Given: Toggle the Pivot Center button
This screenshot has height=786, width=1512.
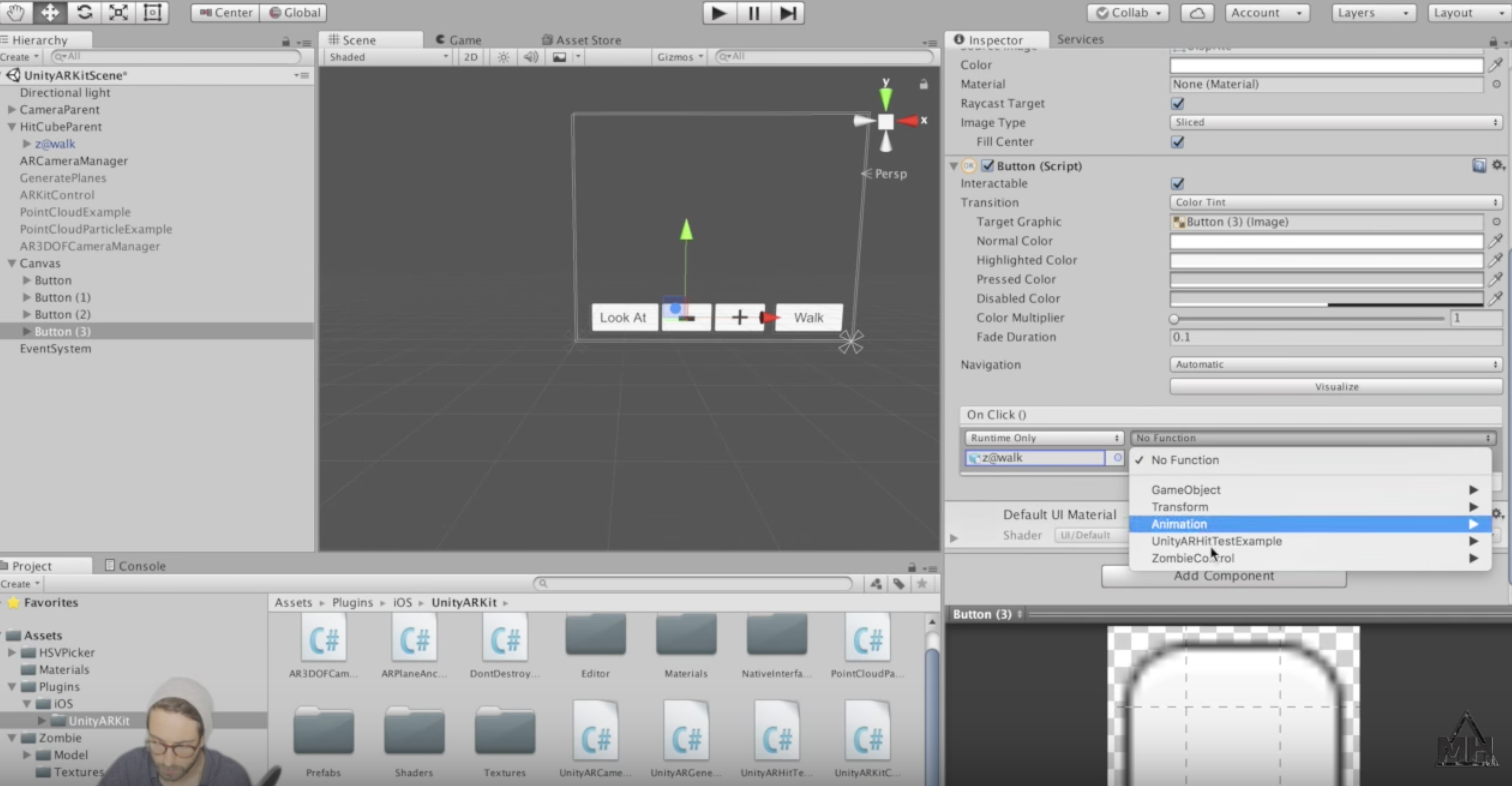Looking at the screenshot, I should point(225,13).
